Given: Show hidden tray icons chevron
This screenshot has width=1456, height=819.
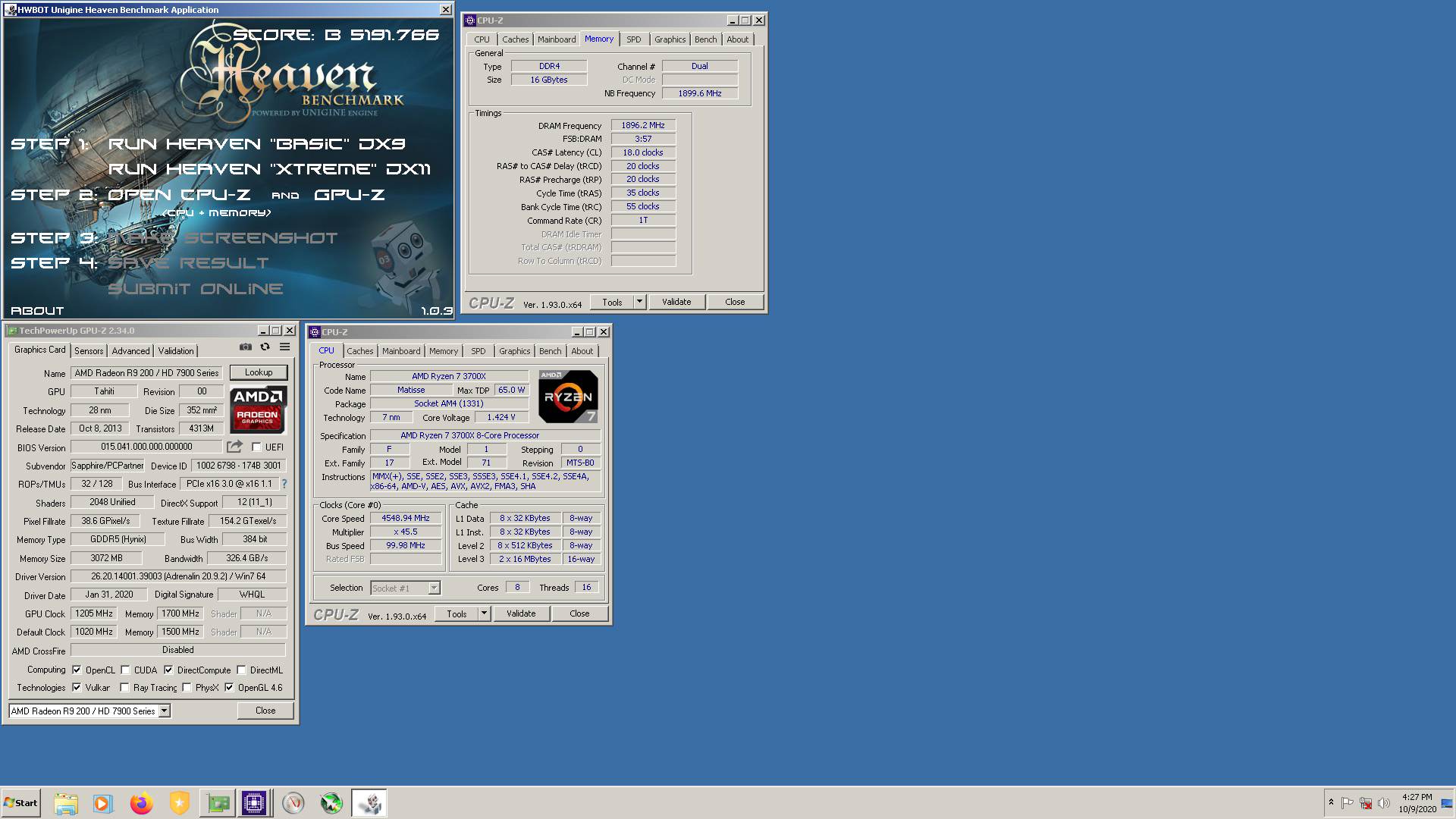Looking at the screenshot, I should point(1331,802).
